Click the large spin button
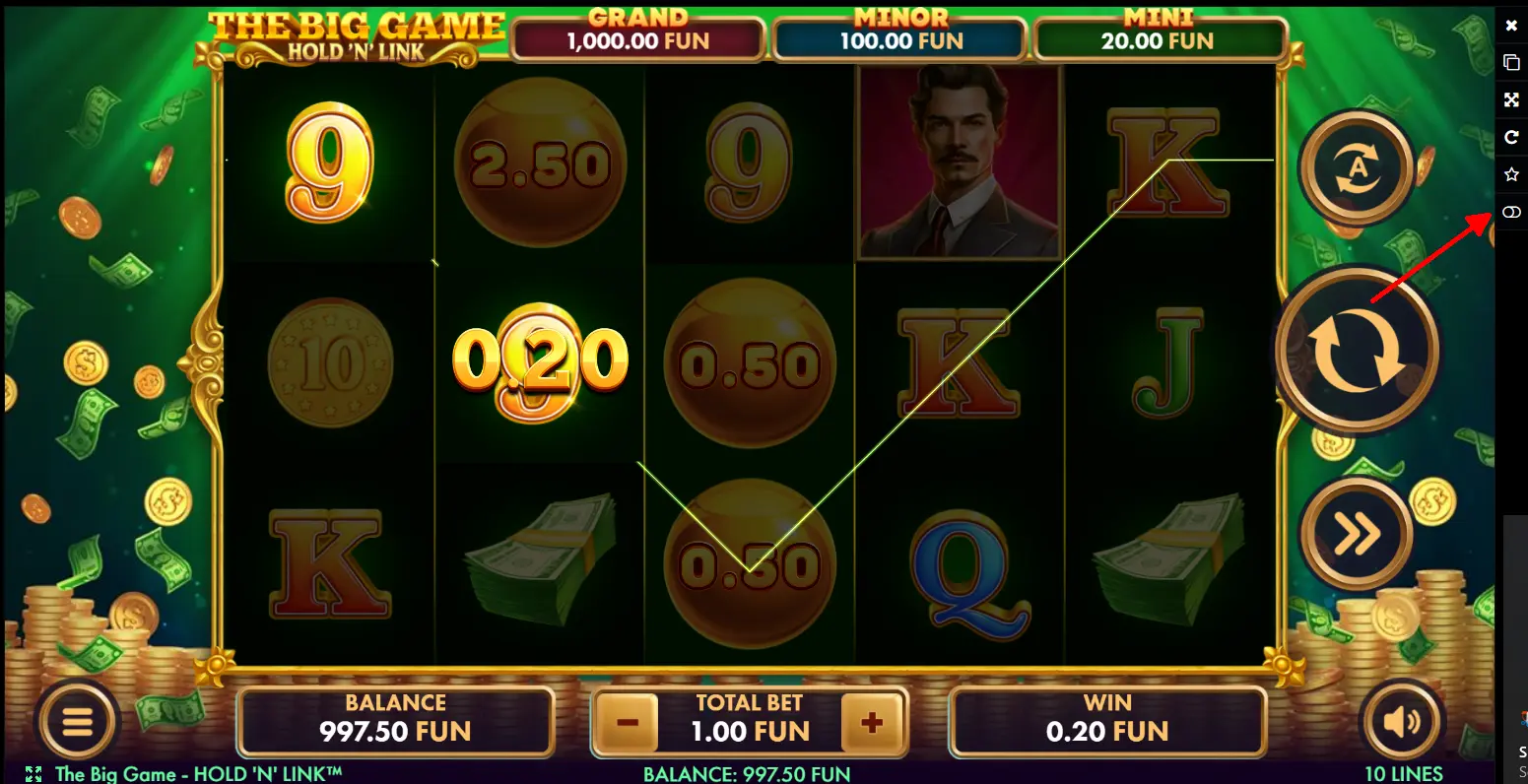 pos(1357,350)
